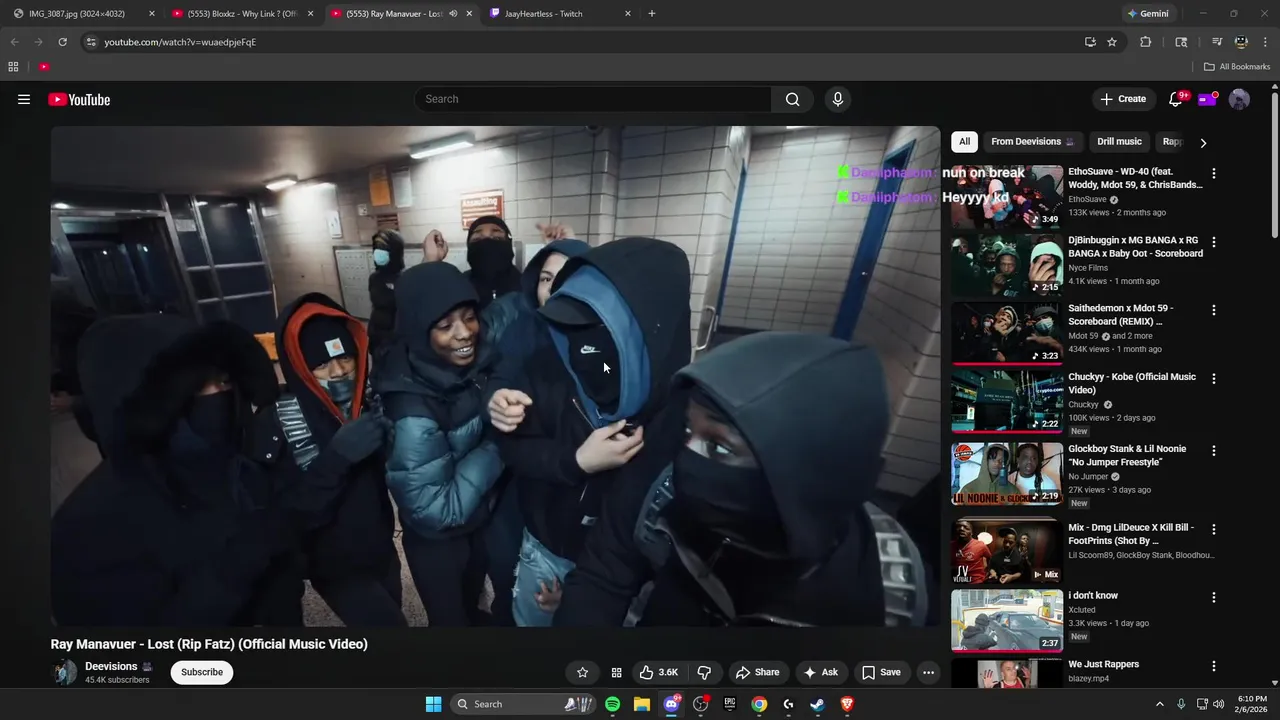
Task: Select the From Deevisions chip
Action: [1032, 142]
